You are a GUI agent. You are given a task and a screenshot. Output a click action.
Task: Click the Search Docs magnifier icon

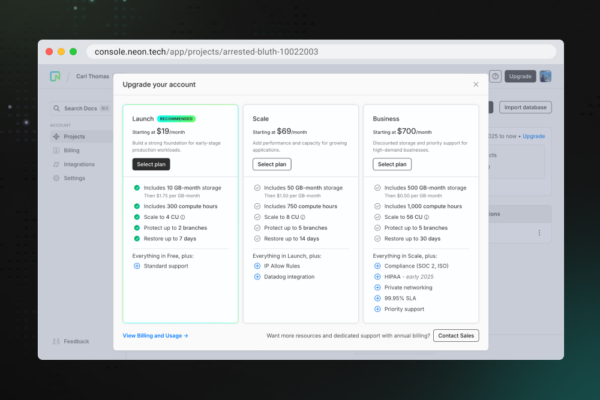[57, 108]
